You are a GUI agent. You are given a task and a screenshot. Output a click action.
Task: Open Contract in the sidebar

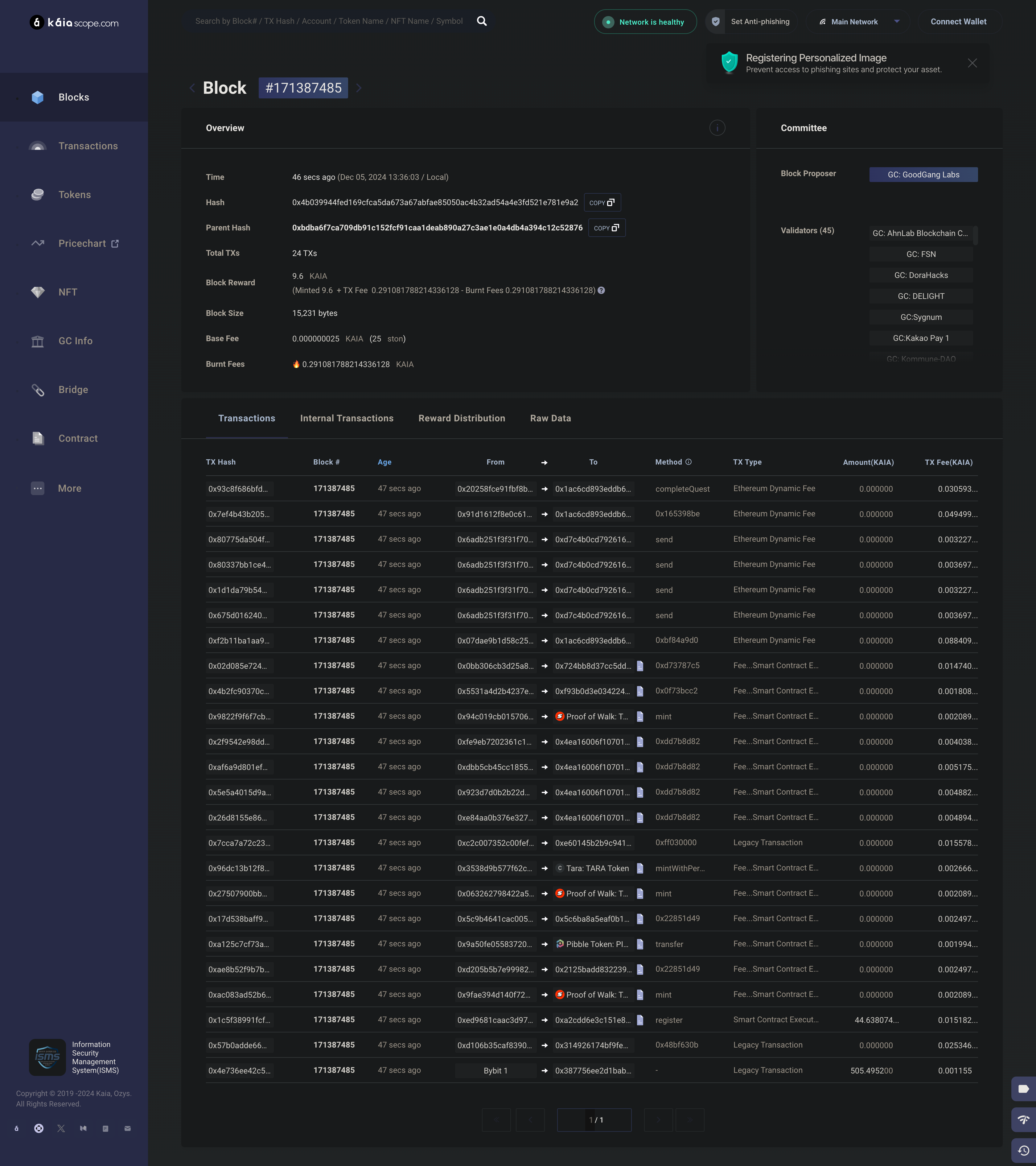point(74,438)
